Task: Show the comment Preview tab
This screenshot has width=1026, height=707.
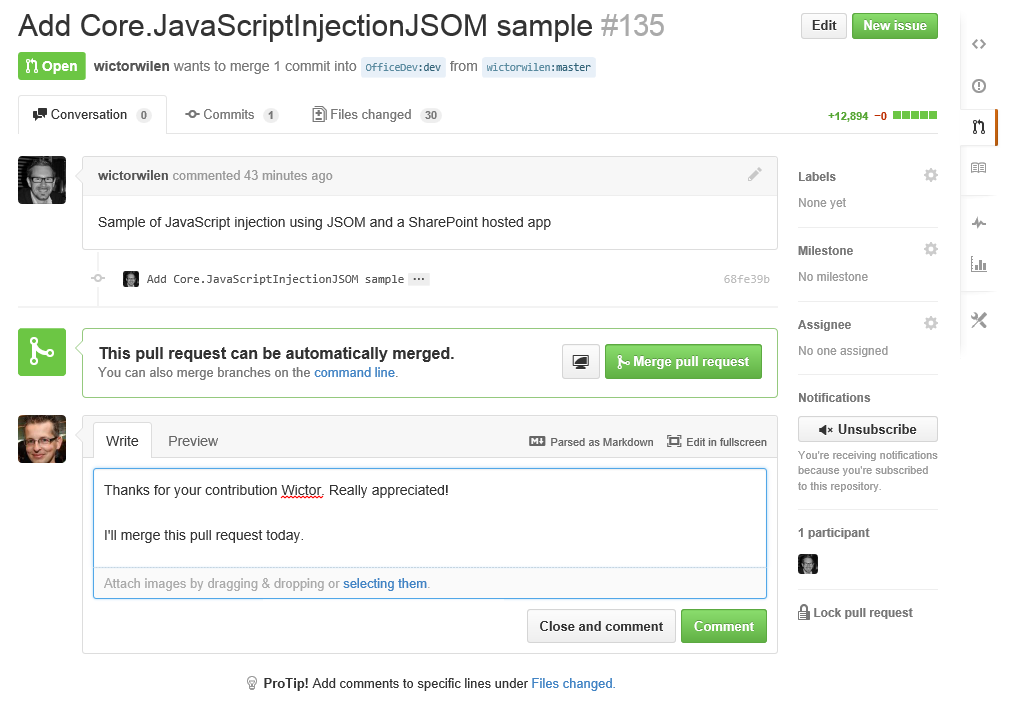Action: [x=193, y=441]
